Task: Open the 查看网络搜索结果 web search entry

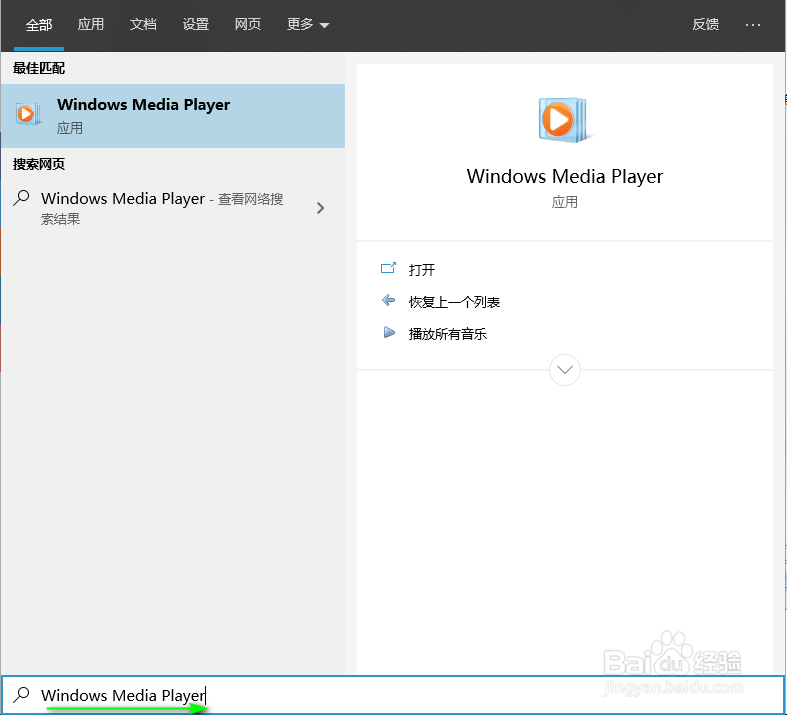Action: click(173, 208)
